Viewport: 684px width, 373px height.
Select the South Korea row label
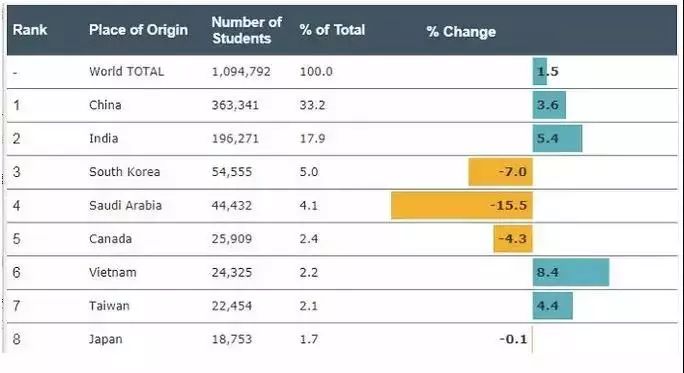124,172
